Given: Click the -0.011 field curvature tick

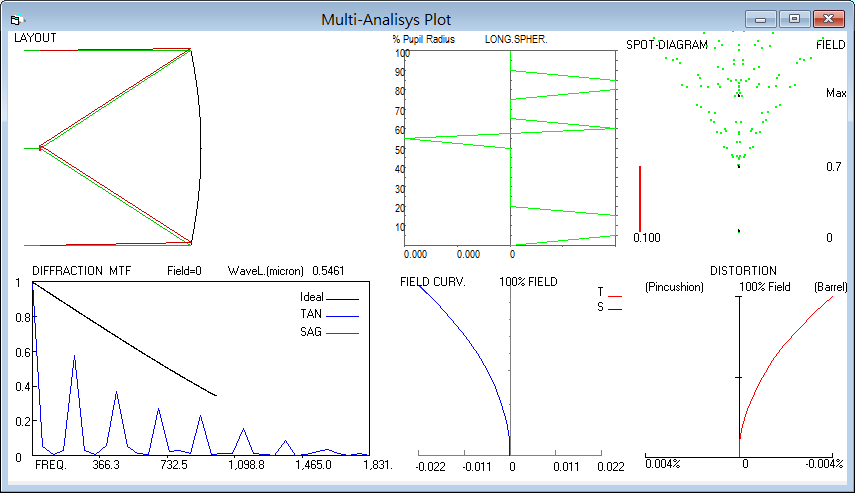Looking at the screenshot, I should [477, 467].
